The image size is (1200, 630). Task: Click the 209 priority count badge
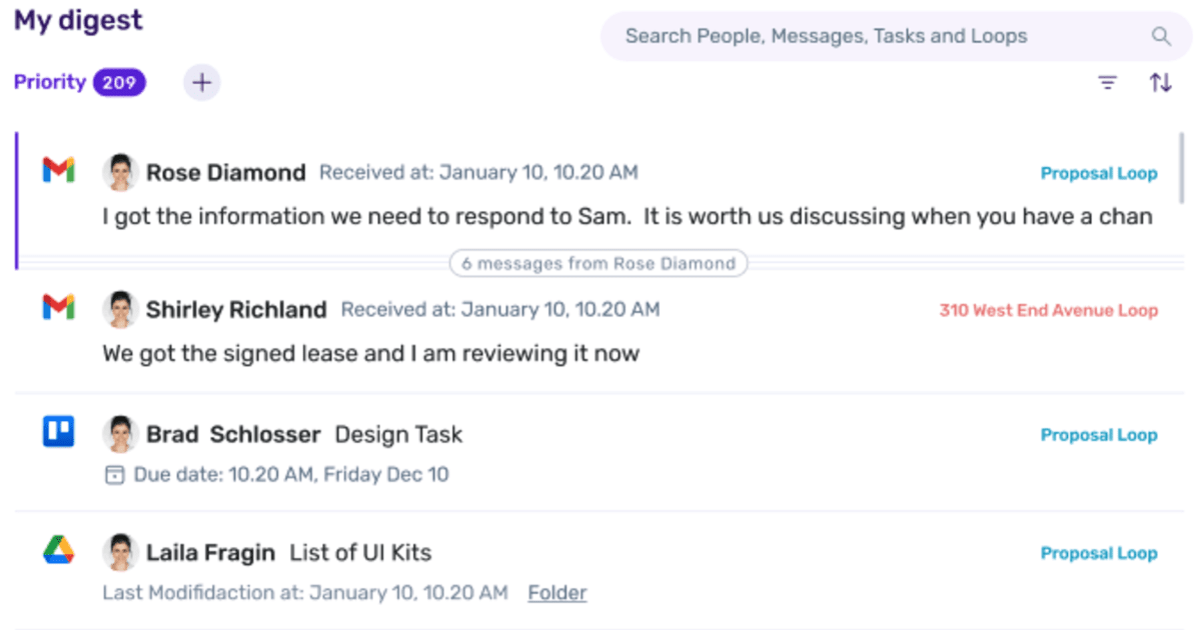tap(119, 83)
